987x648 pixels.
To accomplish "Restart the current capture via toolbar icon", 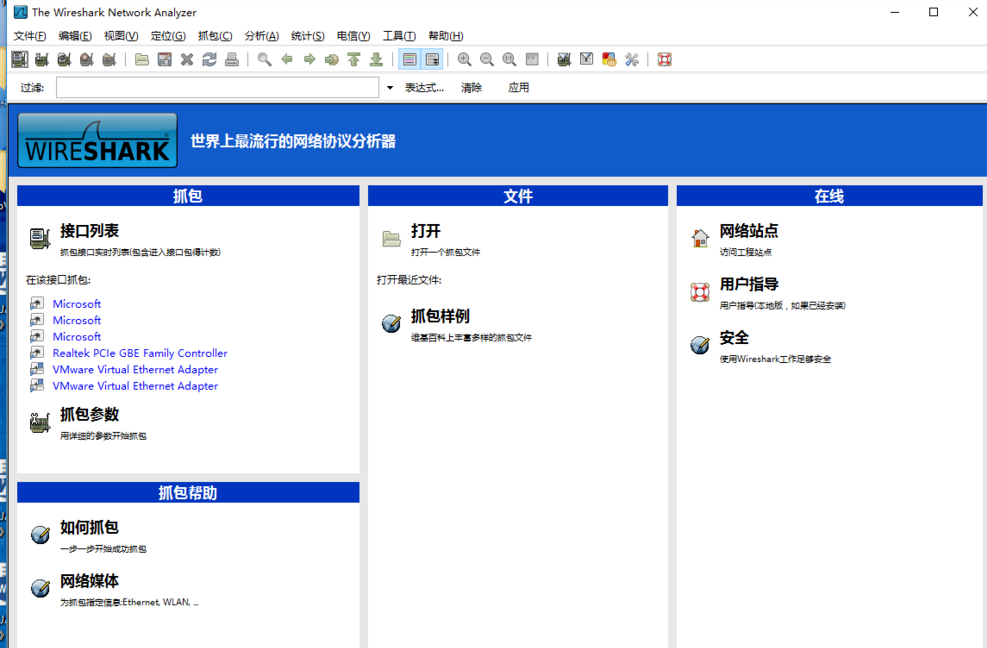I will pos(107,59).
